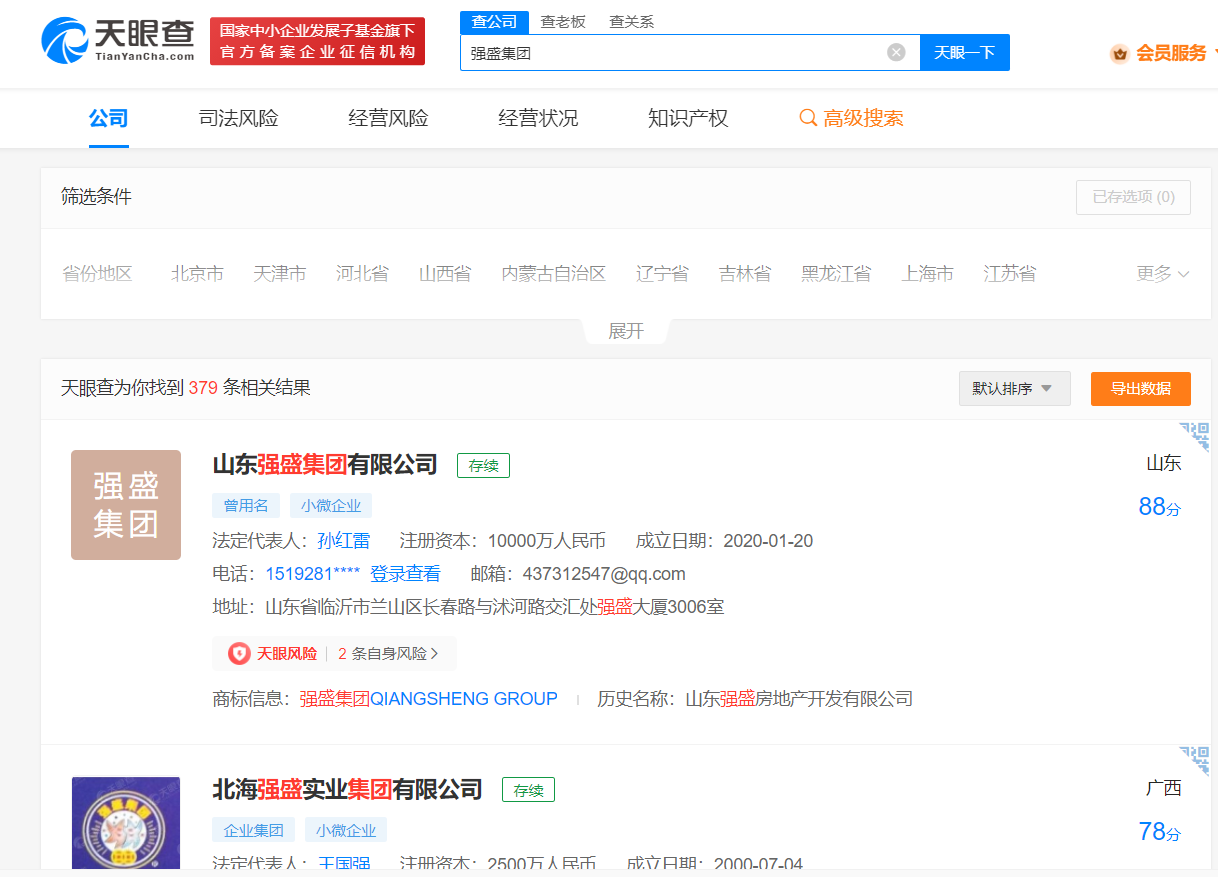
Task: Click the 天眼一下 search button
Action: point(965,52)
